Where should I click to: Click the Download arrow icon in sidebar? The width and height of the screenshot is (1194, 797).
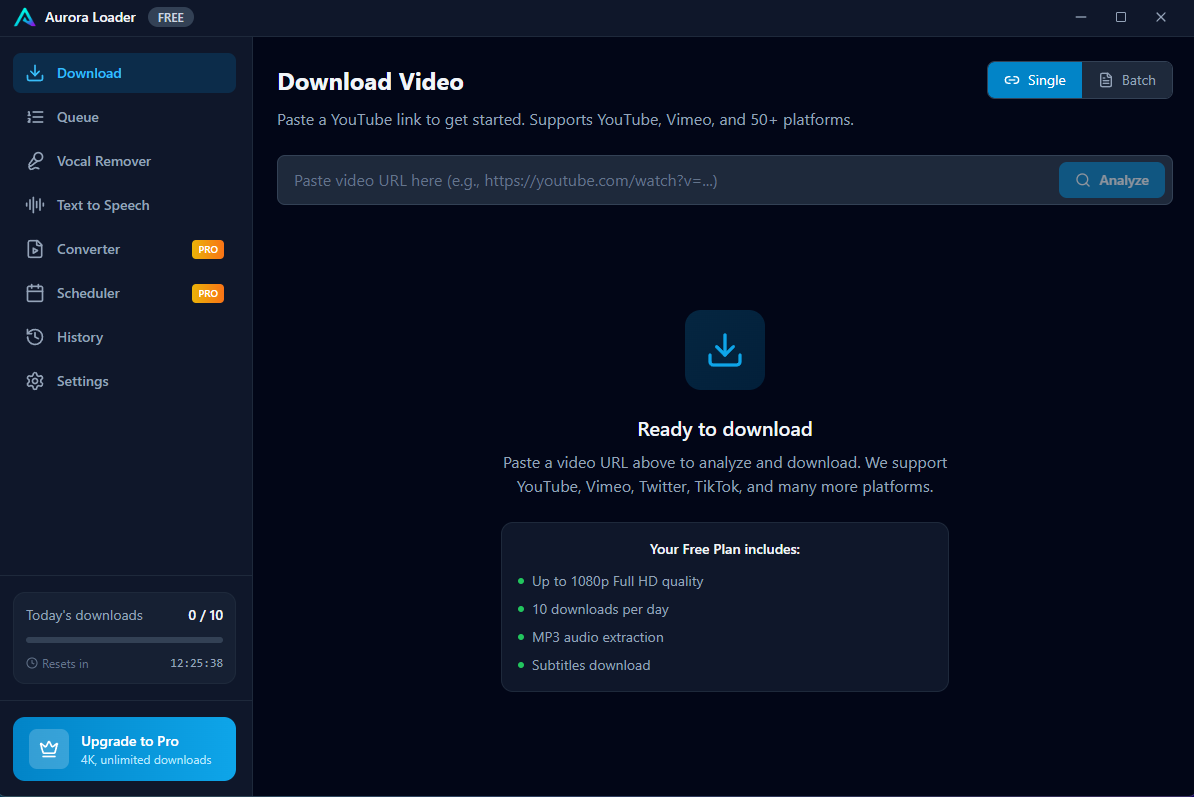(x=35, y=73)
